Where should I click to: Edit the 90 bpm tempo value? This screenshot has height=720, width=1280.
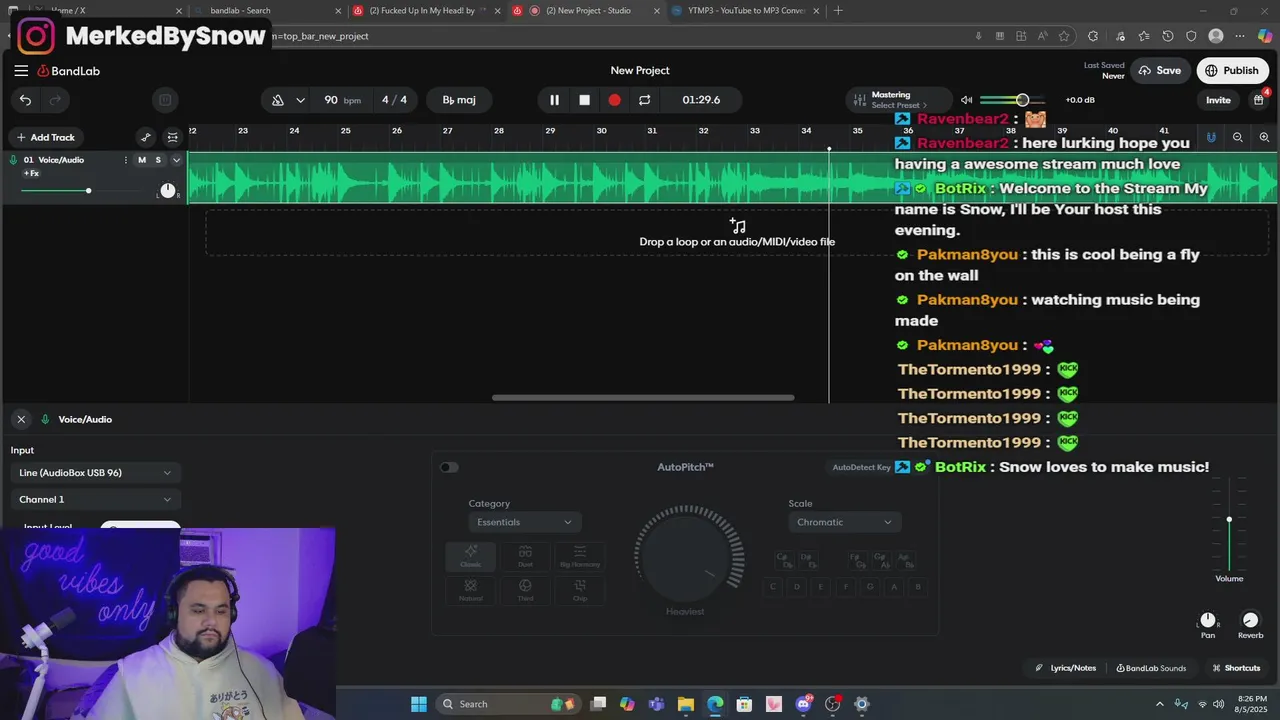point(342,100)
